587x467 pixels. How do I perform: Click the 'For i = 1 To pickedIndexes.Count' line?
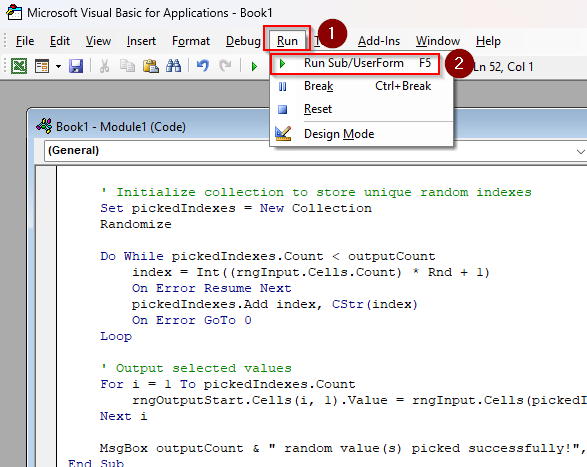(x=228, y=385)
